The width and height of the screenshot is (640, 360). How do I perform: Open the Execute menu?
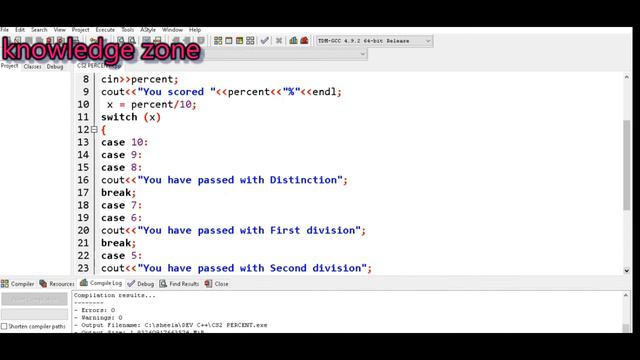pos(105,30)
